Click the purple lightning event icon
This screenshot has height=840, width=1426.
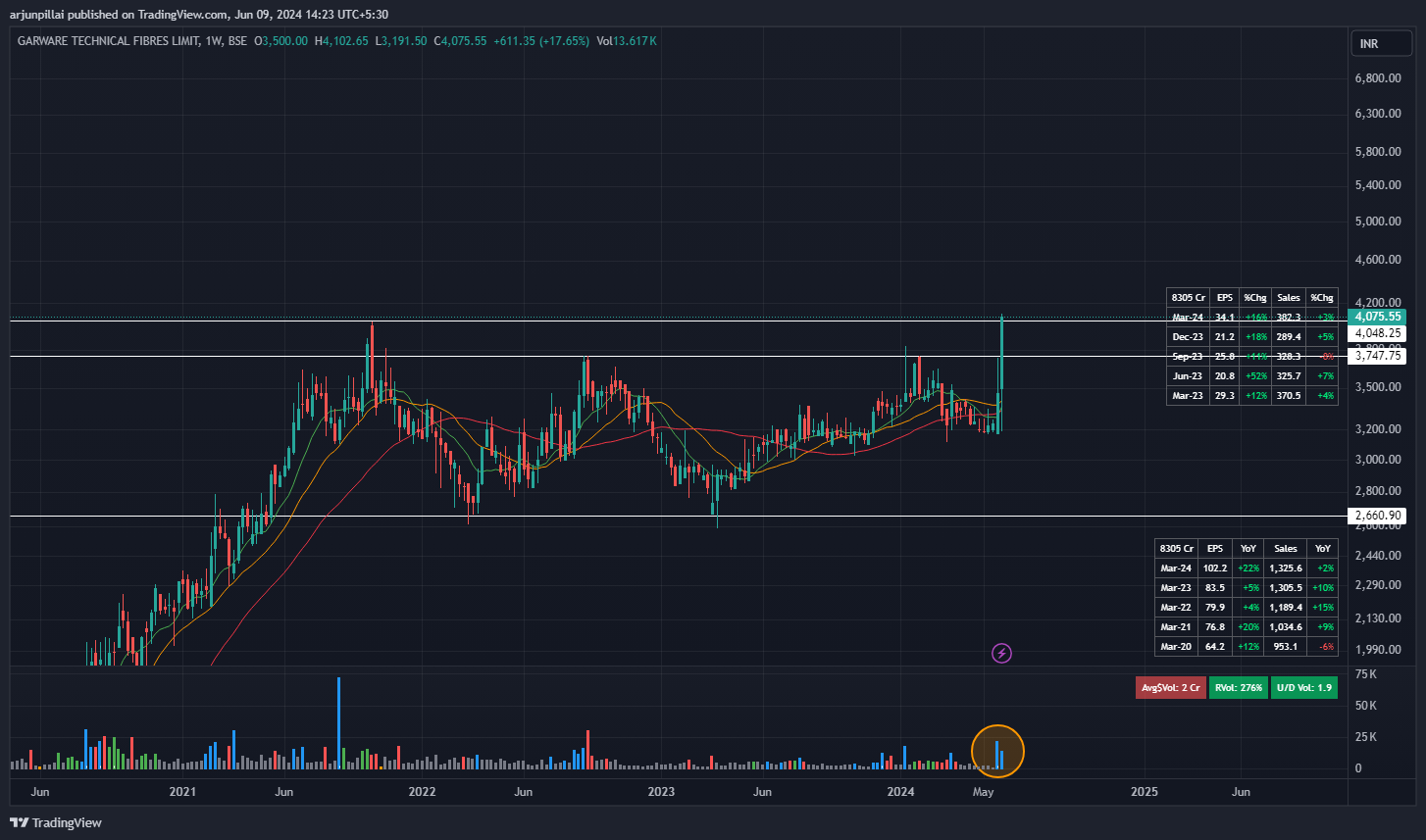point(1001,653)
